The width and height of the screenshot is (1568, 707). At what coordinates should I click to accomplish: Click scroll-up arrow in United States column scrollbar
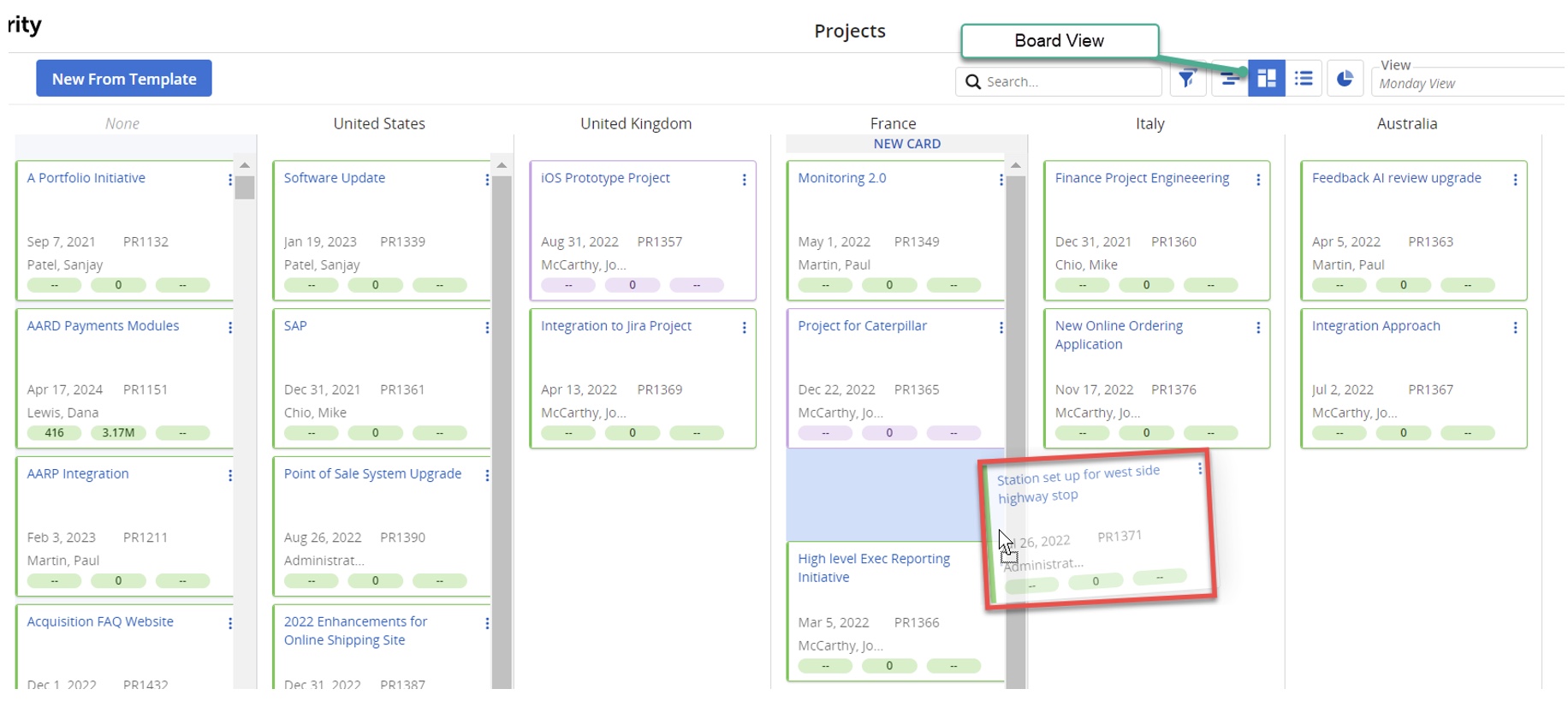(x=502, y=165)
